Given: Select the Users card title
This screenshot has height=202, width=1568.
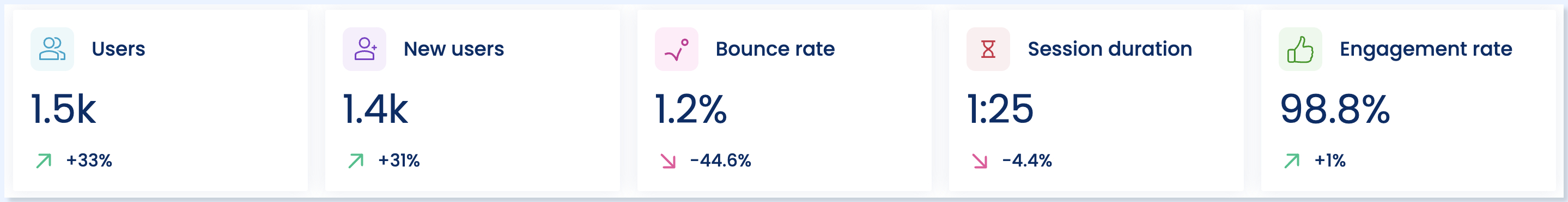Looking at the screenshot, I should tap(119, 49).
